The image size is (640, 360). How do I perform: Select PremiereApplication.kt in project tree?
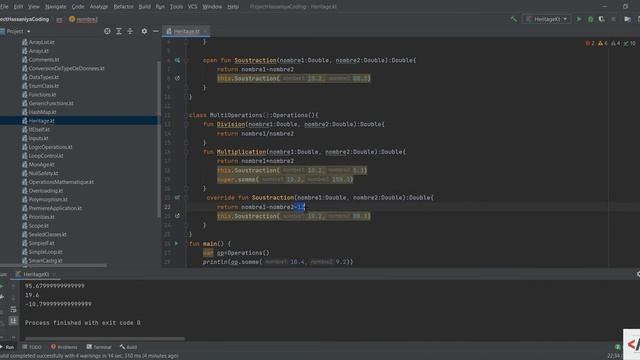55,208
